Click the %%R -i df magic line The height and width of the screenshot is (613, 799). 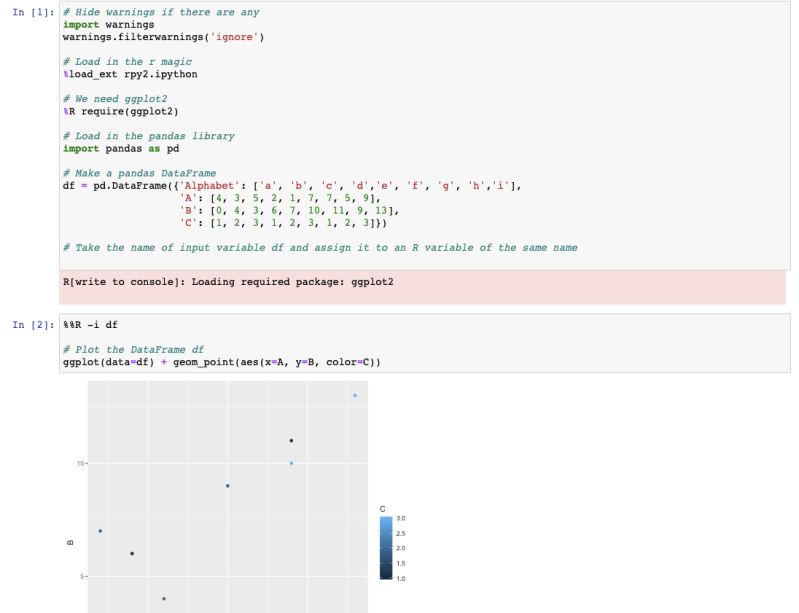coord(90,325)
